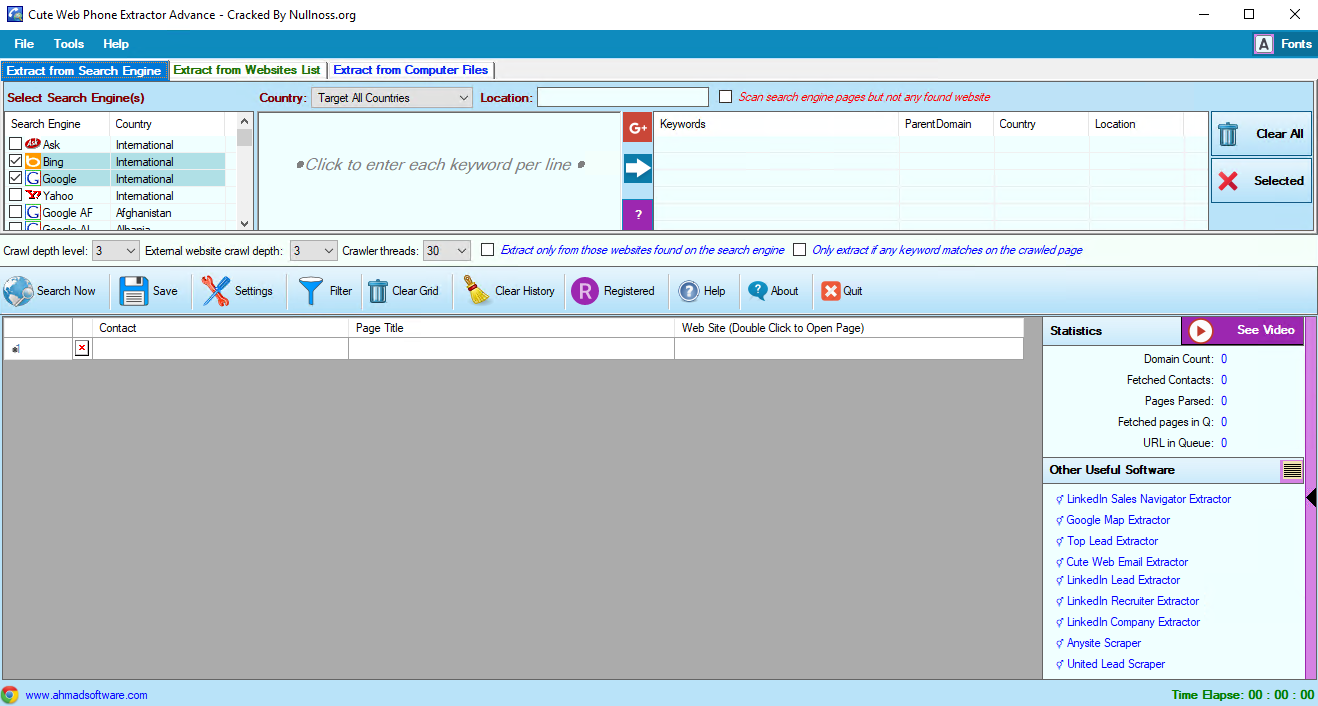Sort by Page Title column header
1318x706 pixels.
coord(512,328)
